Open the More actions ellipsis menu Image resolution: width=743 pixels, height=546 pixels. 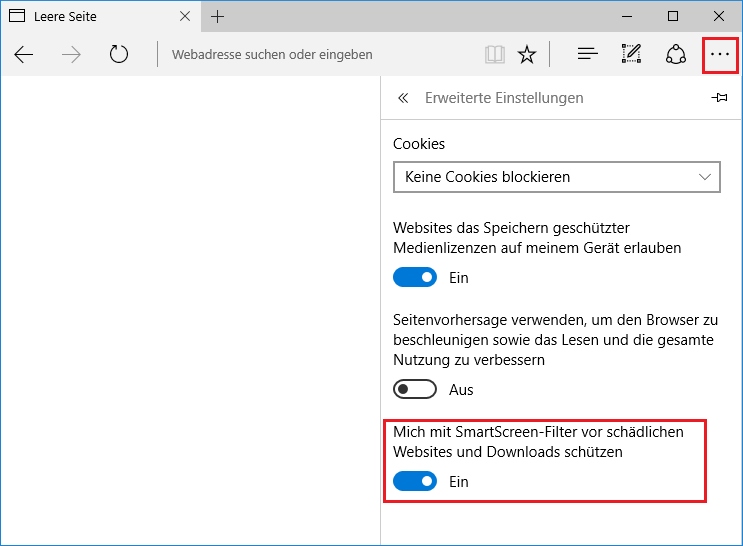[720, 55]
